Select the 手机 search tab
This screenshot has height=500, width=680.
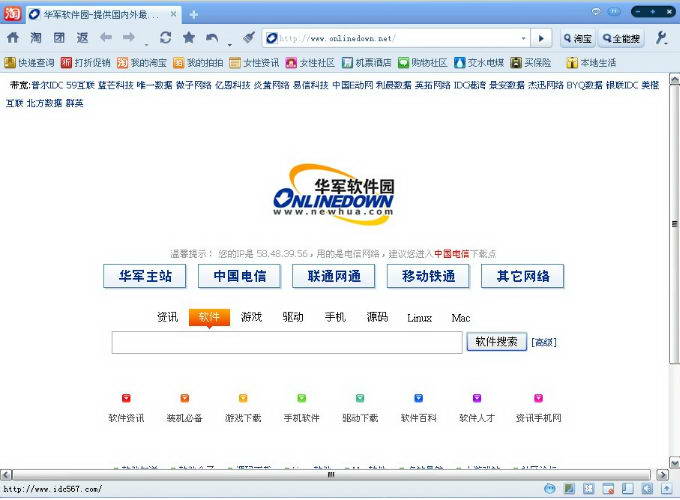pyautogui.click(x=335, y=317)
